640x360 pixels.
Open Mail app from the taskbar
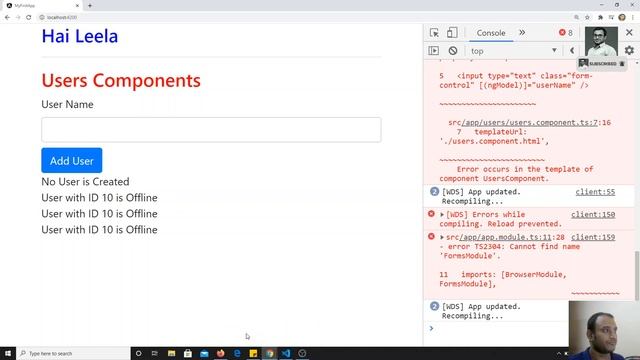click(x=204, y=353)
